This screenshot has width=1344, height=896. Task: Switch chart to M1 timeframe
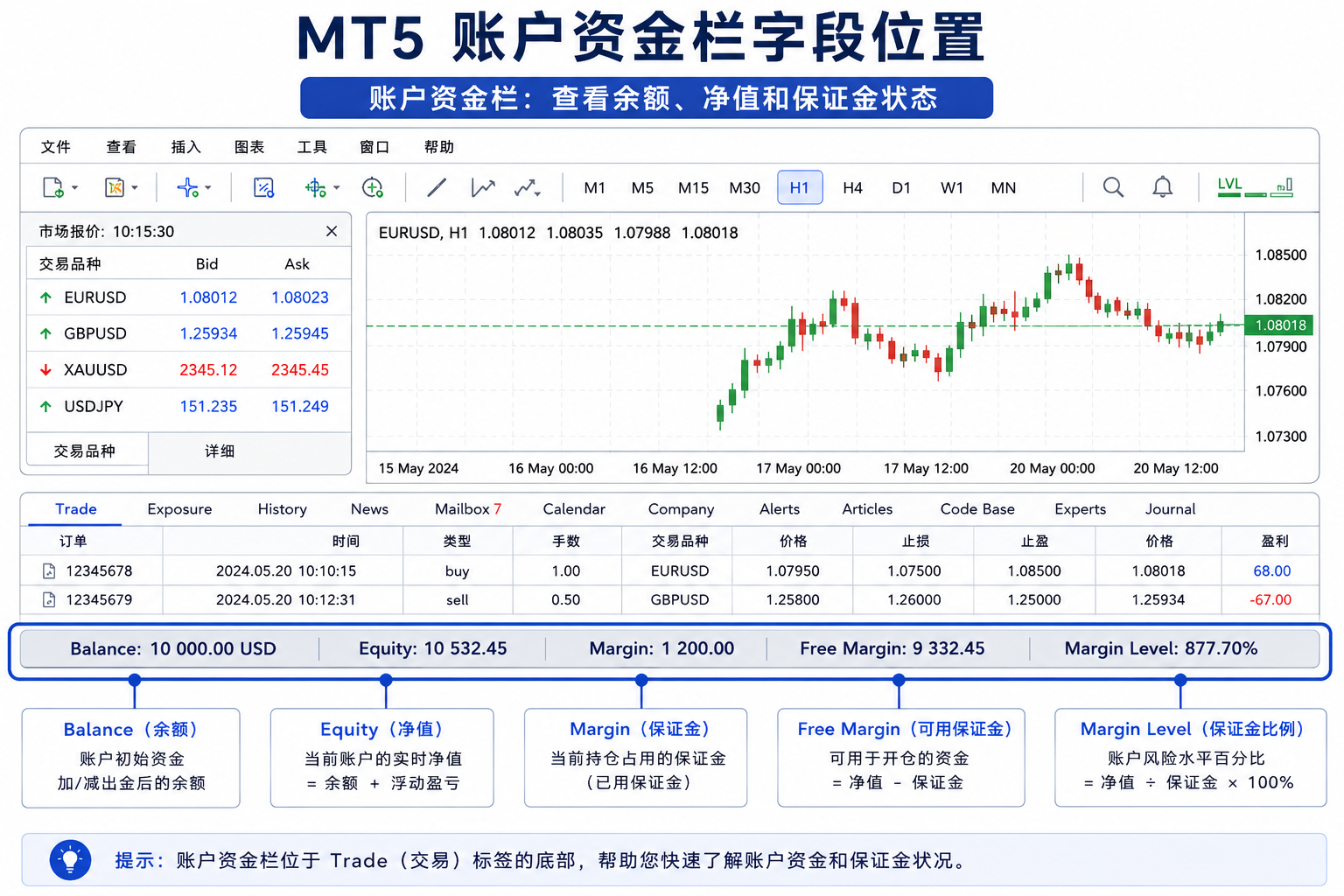[x=595, y=188]
